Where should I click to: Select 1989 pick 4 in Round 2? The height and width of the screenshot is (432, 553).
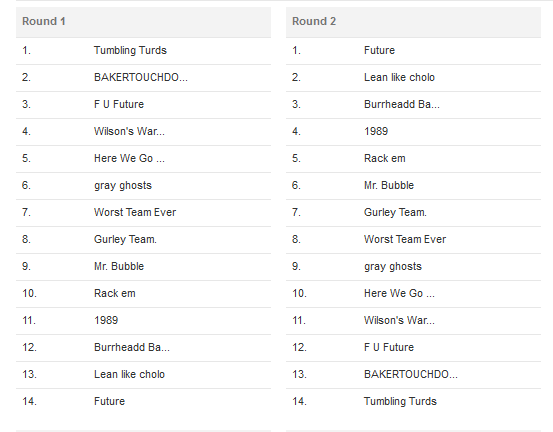click(x=376, y=131)
